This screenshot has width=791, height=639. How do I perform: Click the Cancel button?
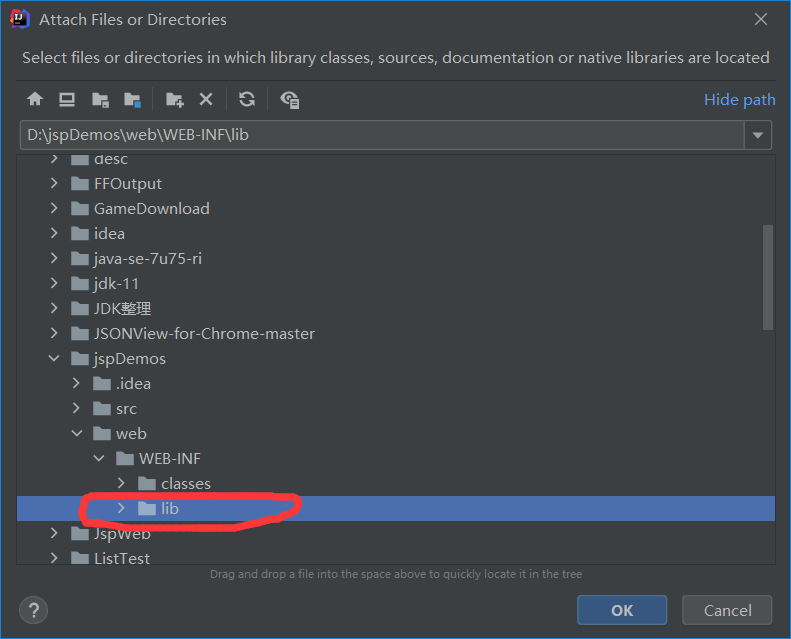pyautogui.click(x=727, y=610)
